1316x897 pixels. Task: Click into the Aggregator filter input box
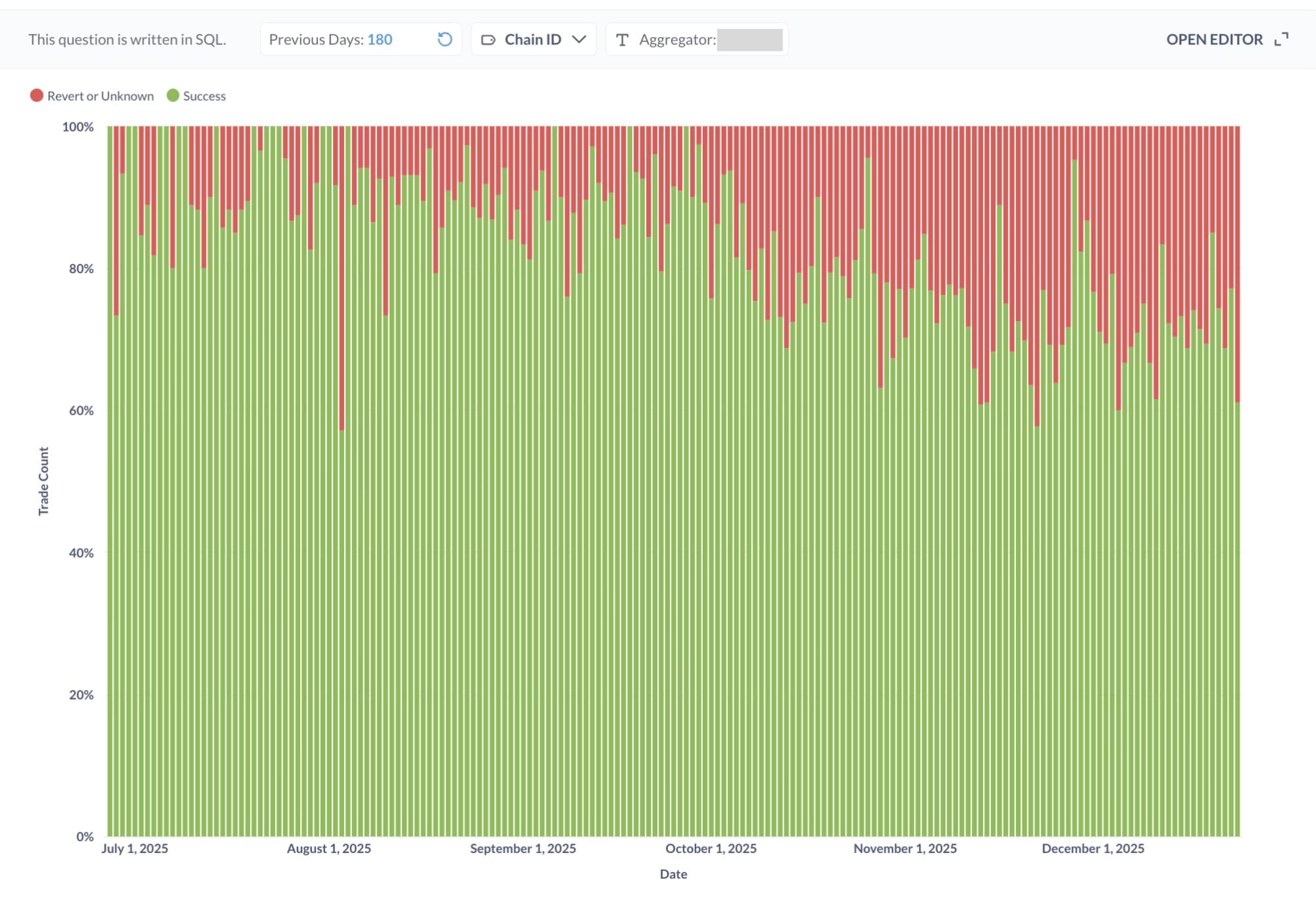[x=749, y=40]
